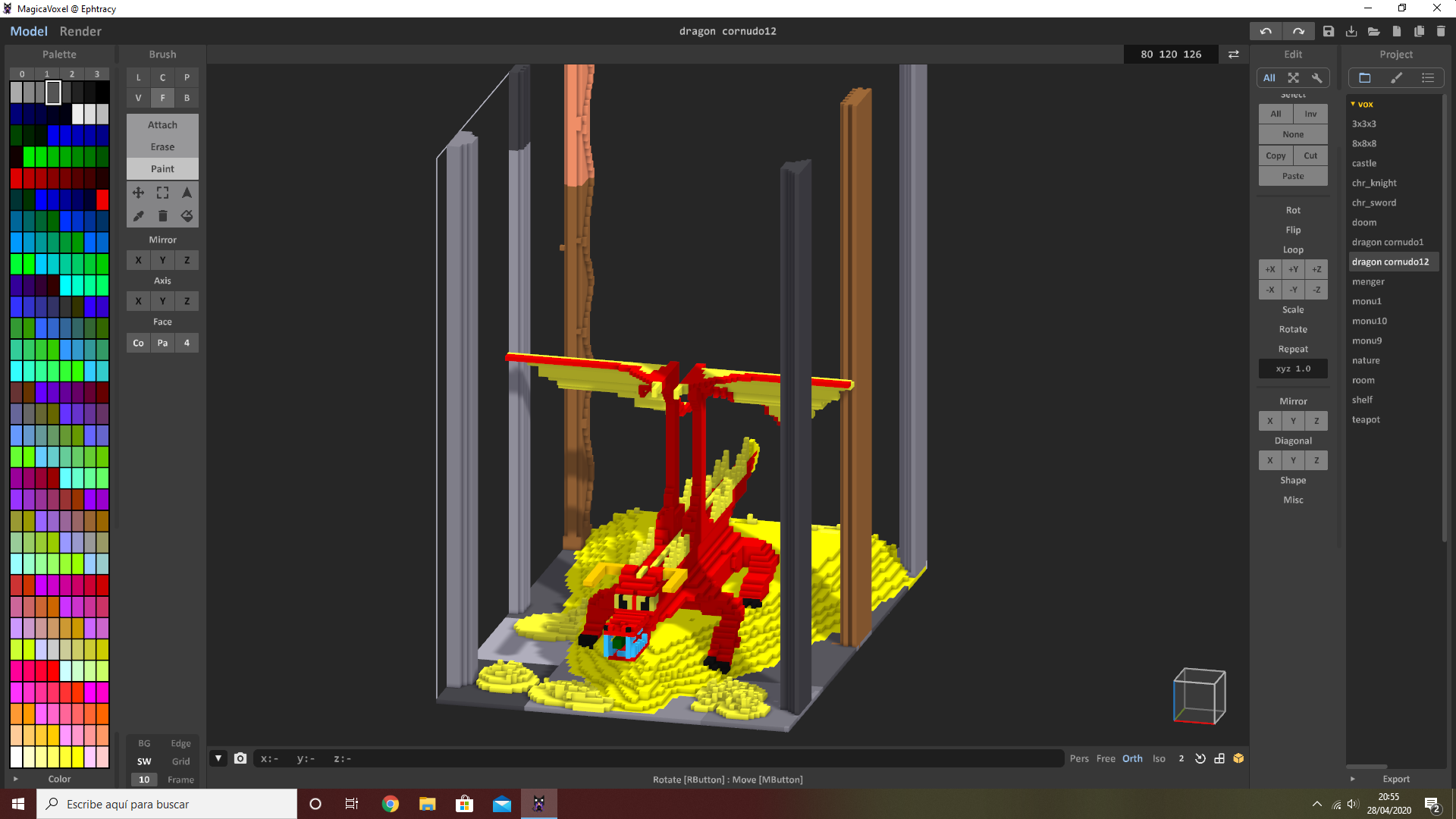Click the Copy button in Edit
This screenshot has height=819, width=1456.
[x=1276, y=155]
